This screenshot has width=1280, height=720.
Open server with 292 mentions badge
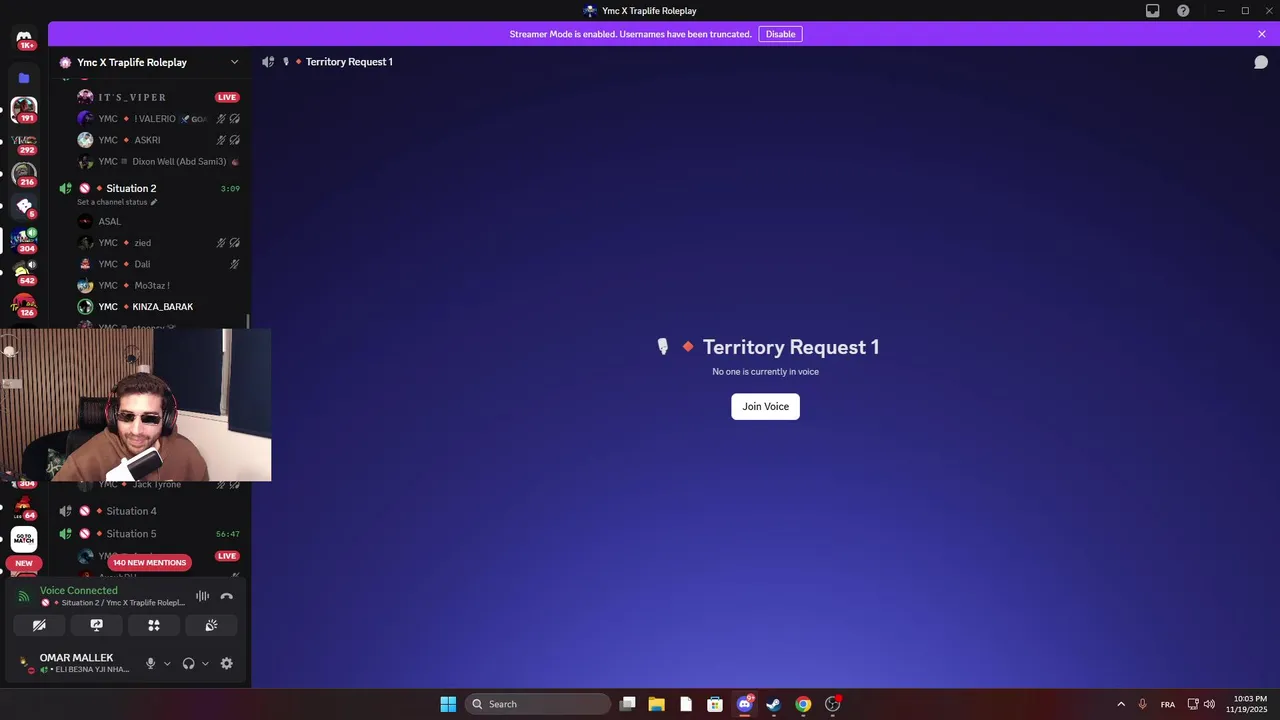(24, 142)
